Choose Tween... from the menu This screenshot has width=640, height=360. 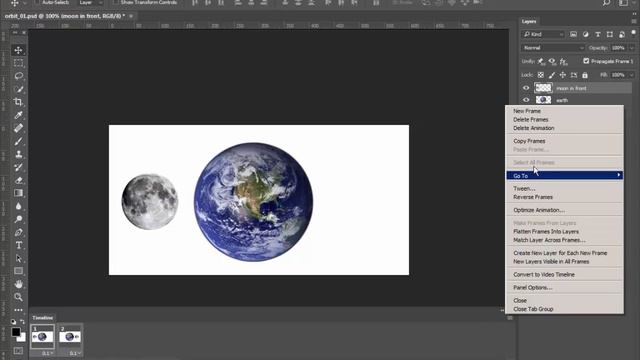click(524, 189)
